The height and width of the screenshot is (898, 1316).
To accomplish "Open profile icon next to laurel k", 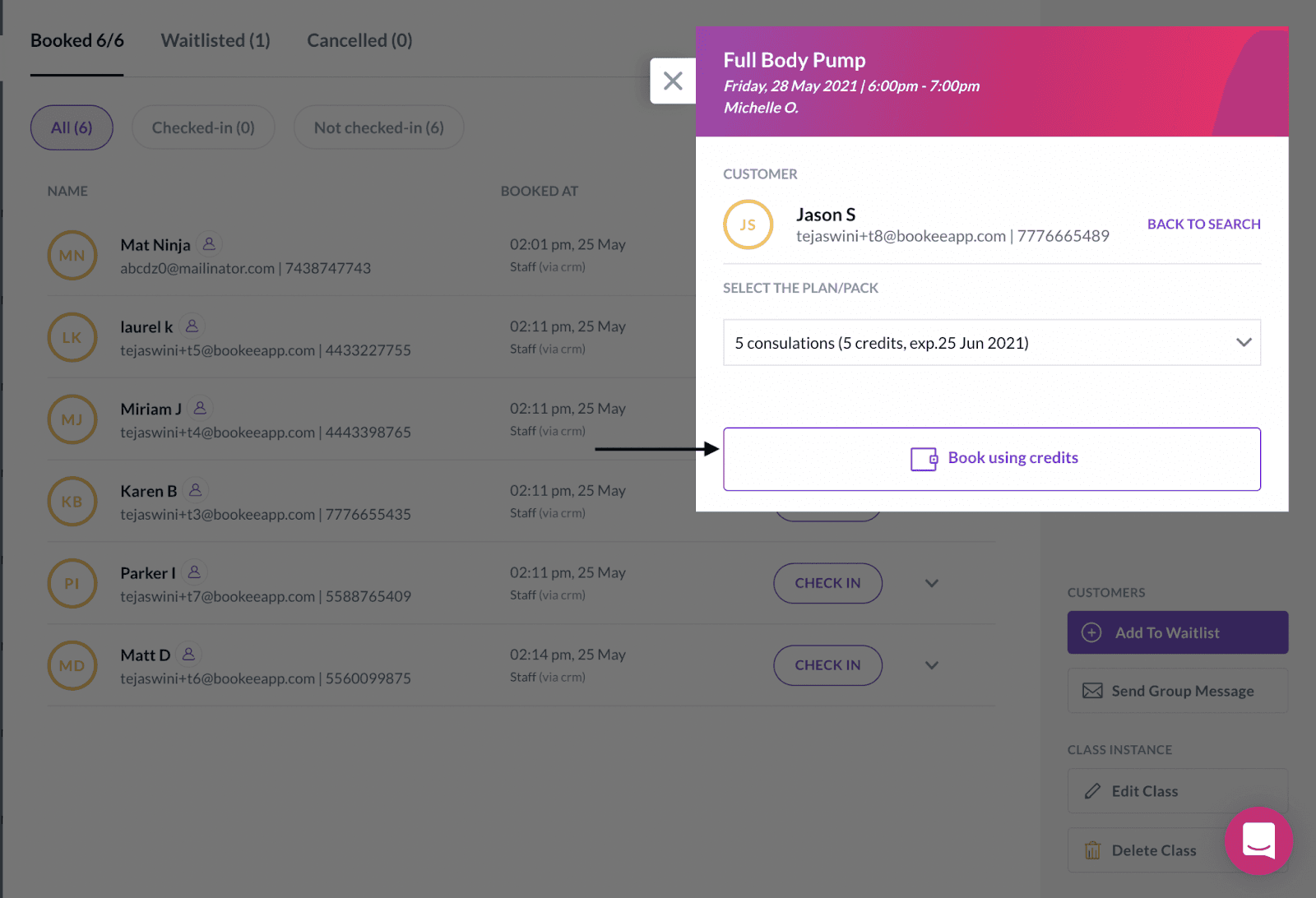I will tap(192, 326).
